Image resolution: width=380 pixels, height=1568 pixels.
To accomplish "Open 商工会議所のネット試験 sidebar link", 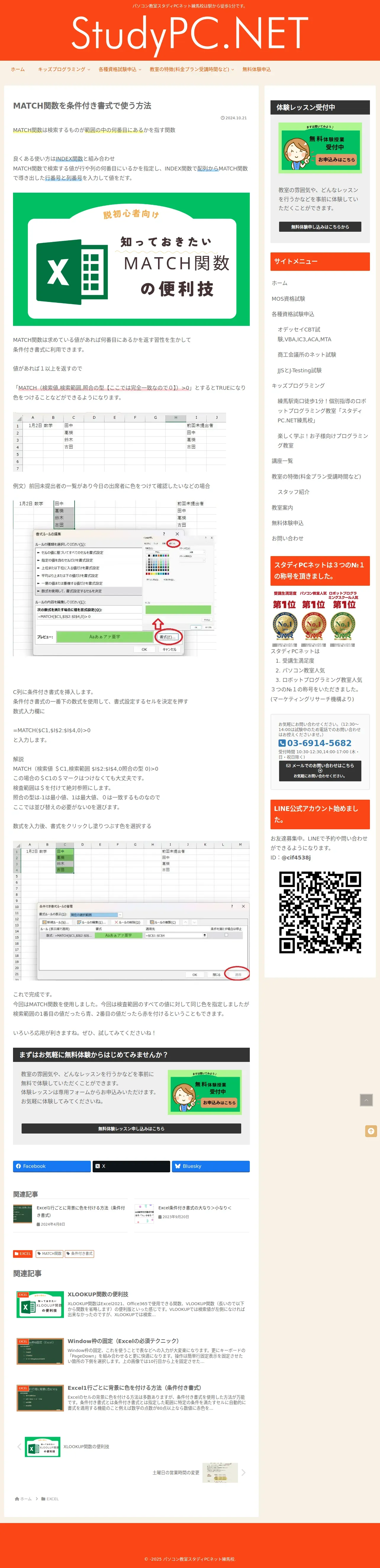I will pyautogui.click(x=307, y=354).
